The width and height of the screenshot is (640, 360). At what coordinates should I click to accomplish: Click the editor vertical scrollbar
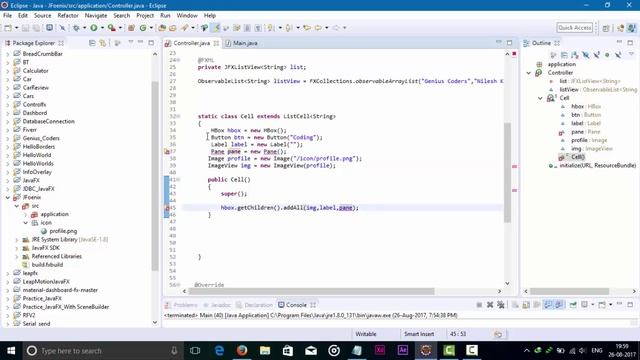click(507, 172)
